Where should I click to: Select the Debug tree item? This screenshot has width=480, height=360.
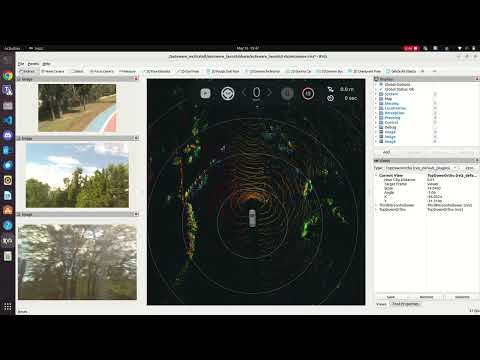click(390, 127)
